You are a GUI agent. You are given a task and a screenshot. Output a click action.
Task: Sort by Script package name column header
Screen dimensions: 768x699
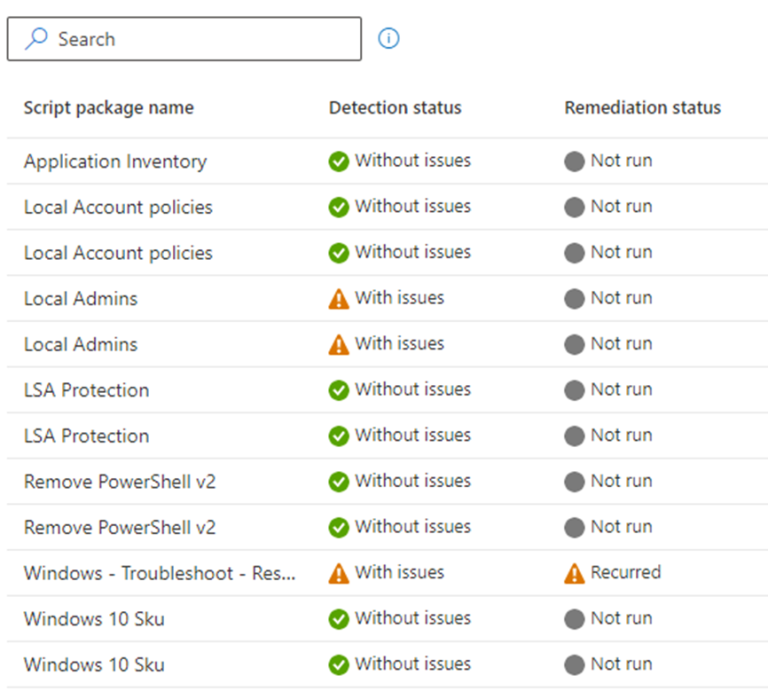coord(109,108)
